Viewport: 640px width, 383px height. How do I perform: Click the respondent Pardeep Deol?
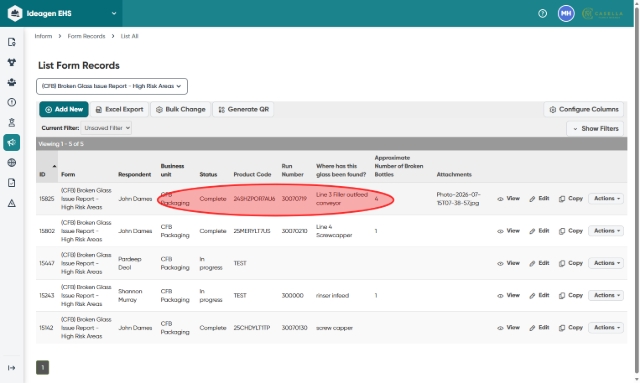pos(130,263)
